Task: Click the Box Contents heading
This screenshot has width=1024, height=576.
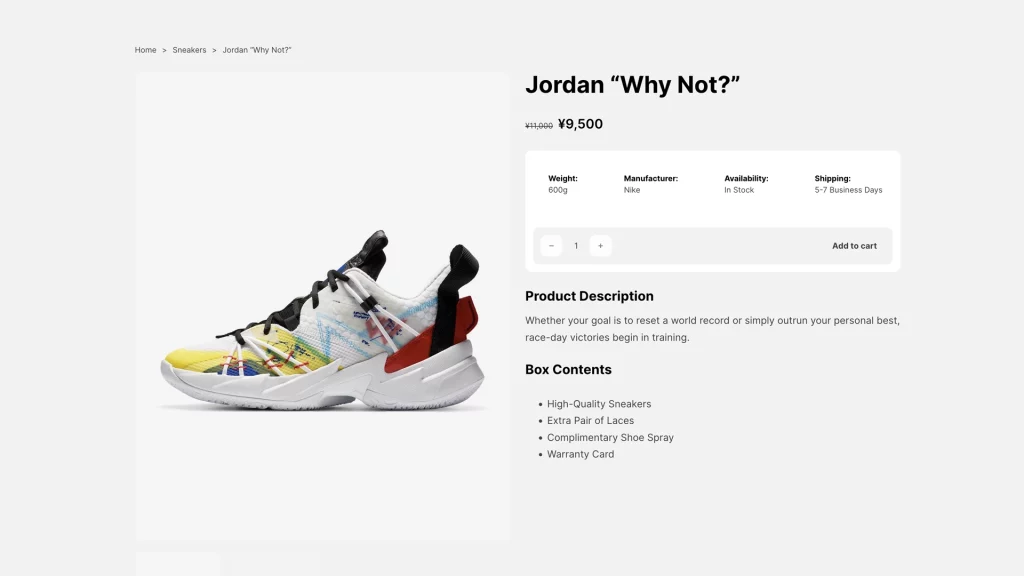Action: click(x=568, y=370)
